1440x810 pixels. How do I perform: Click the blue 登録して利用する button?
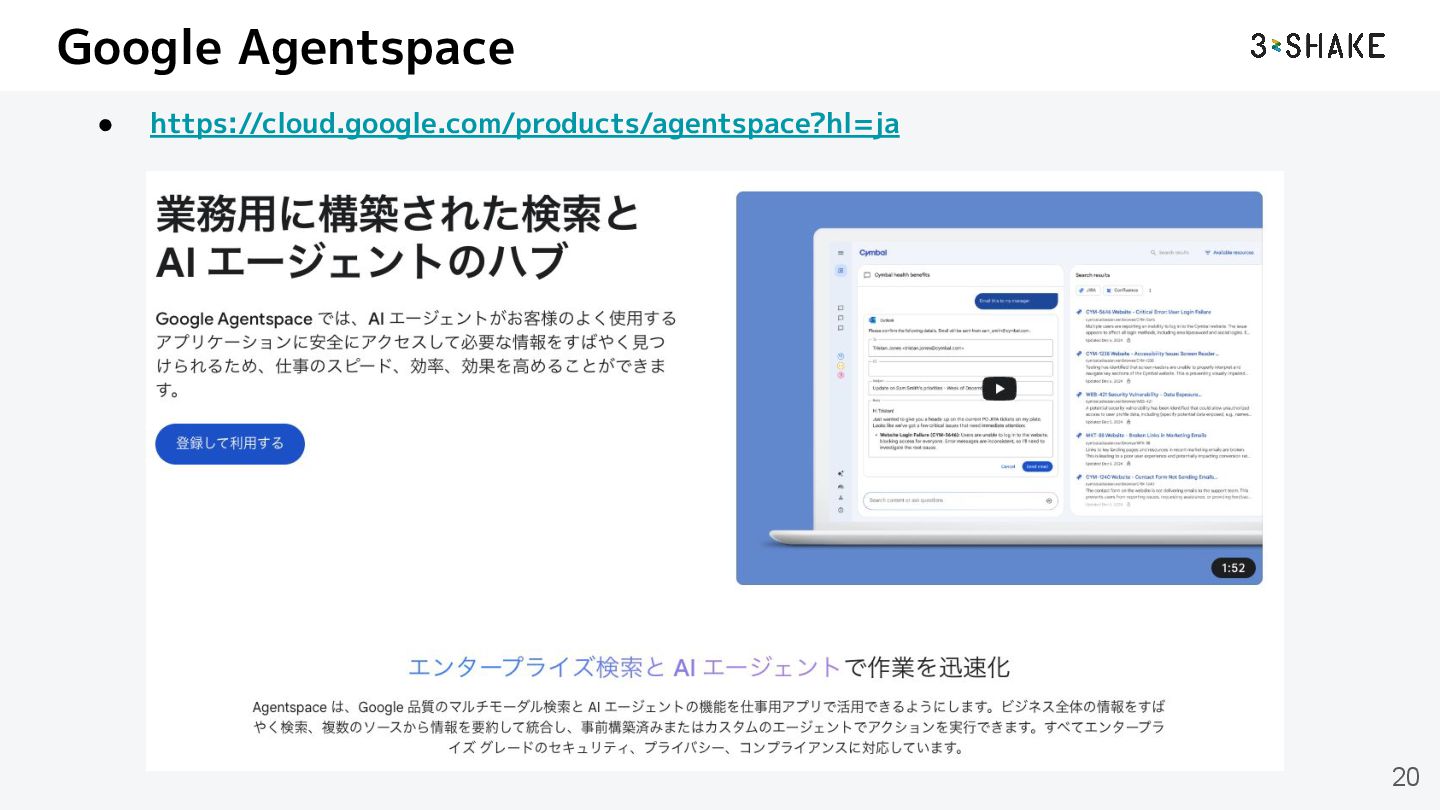click(230, 443)
